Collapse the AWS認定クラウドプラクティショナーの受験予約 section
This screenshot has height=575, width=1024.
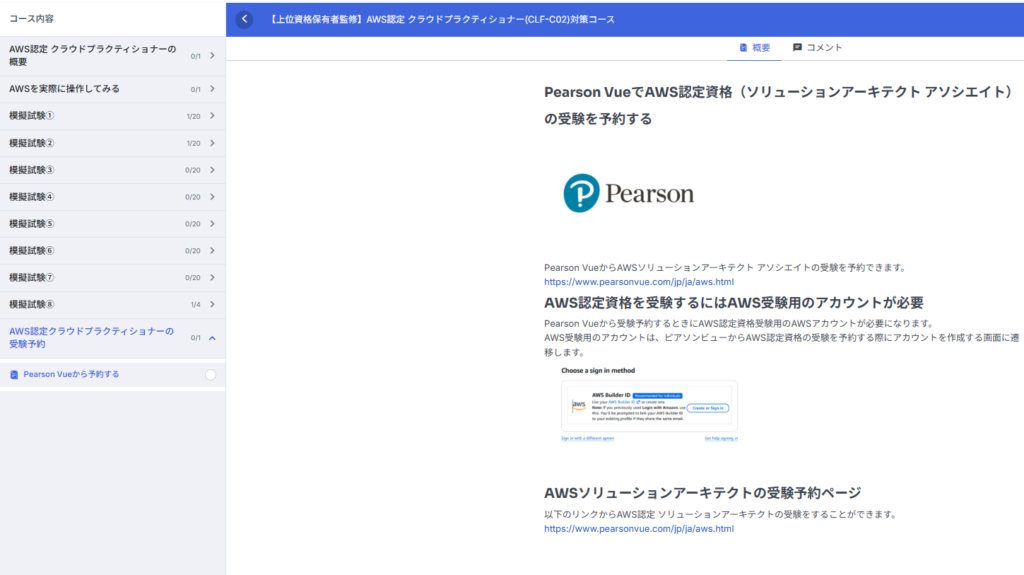[212, 337]
